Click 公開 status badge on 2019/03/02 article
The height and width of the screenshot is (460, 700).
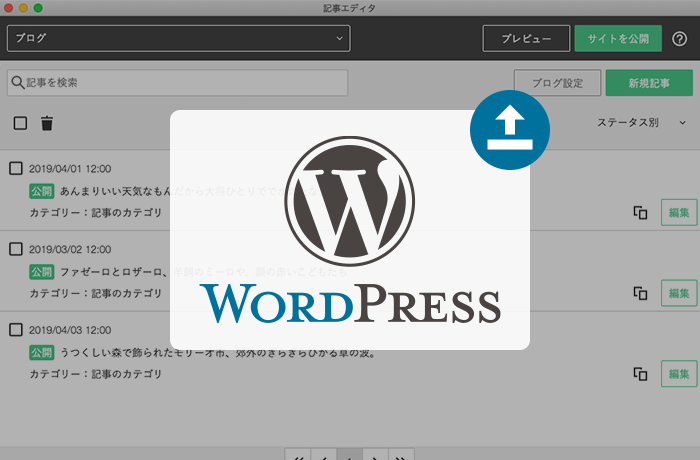(x=42, y=272)
